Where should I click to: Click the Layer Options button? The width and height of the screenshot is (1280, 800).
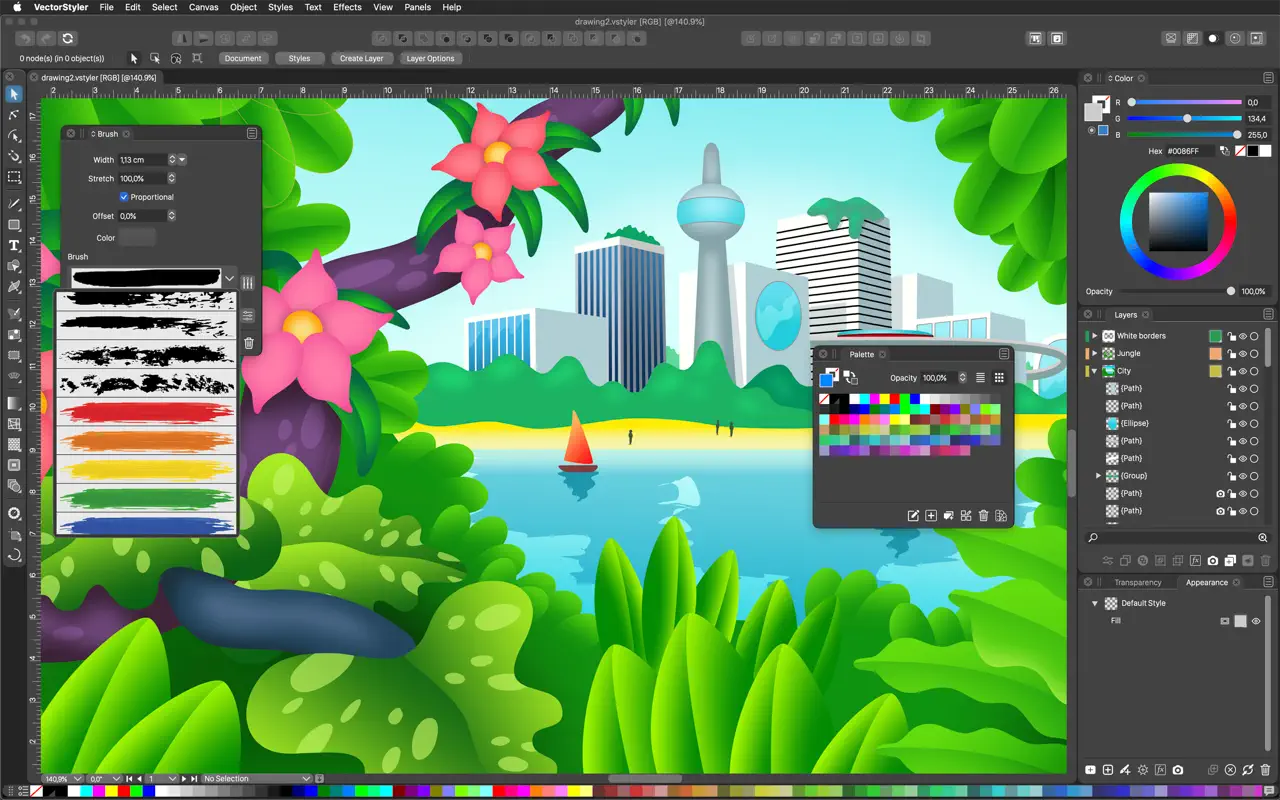coord(430,58)
